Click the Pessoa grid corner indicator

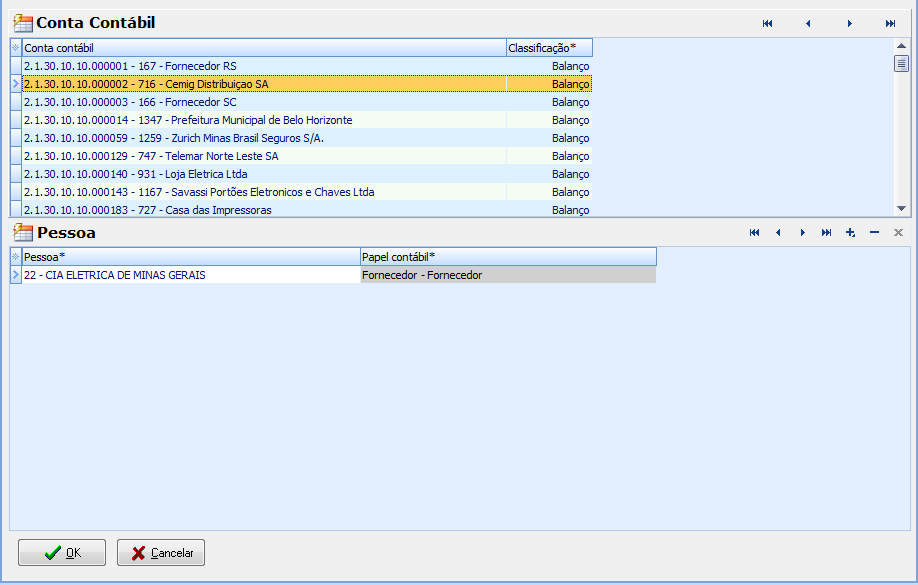click(16, 256)
